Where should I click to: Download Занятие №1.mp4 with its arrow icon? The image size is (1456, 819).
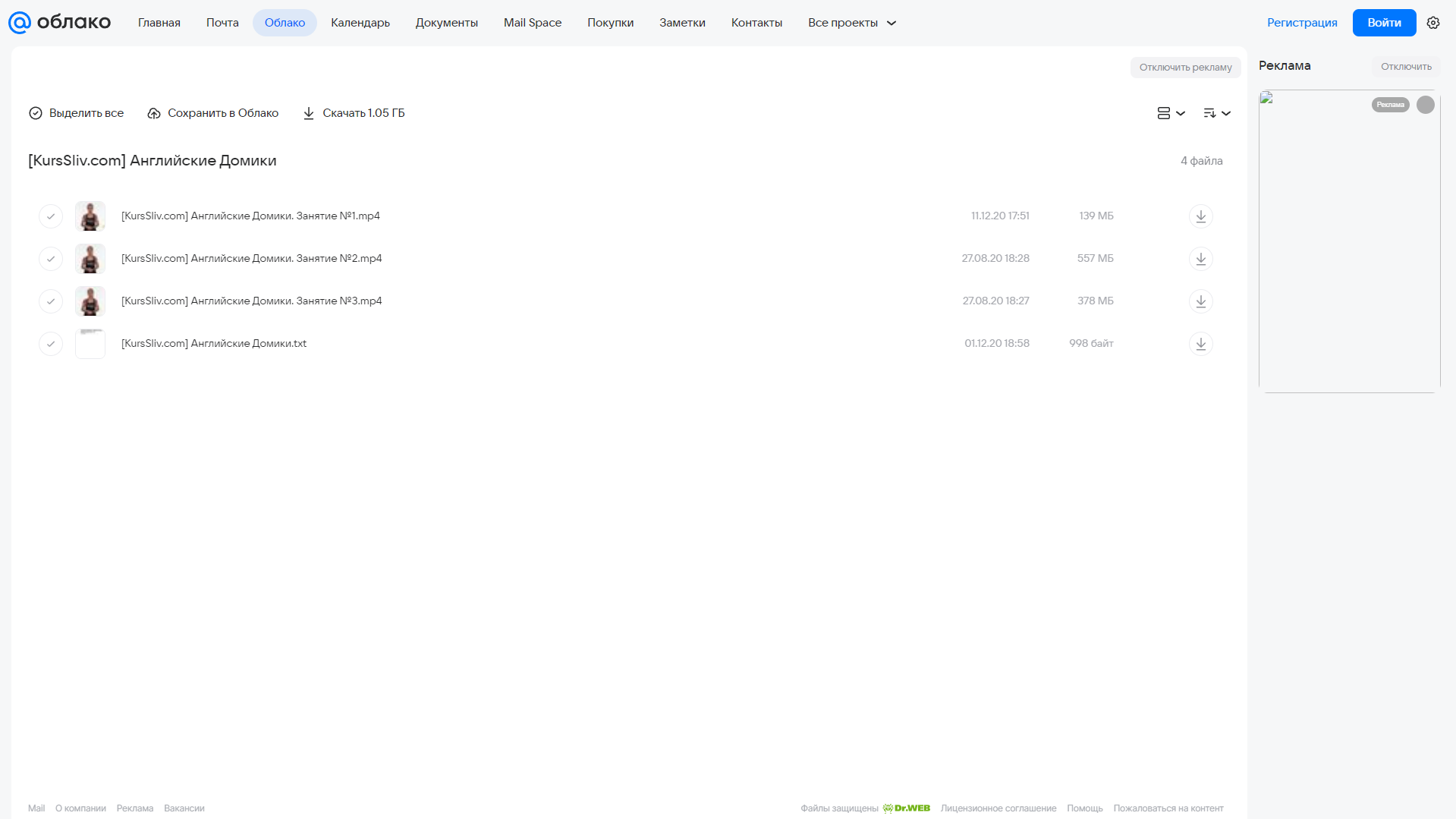pyautogui.click(x=1200, y=216)
